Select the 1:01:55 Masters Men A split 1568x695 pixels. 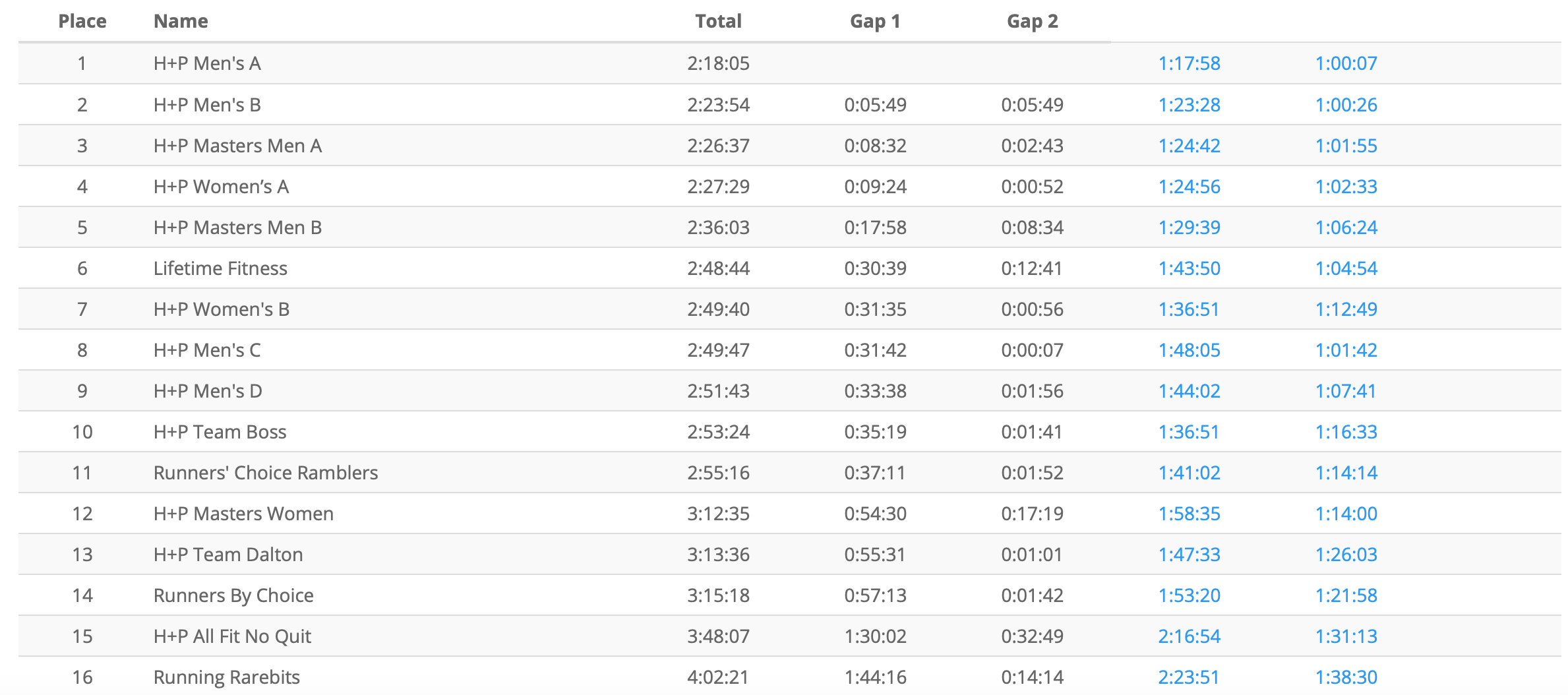[x=1346, y=146]
